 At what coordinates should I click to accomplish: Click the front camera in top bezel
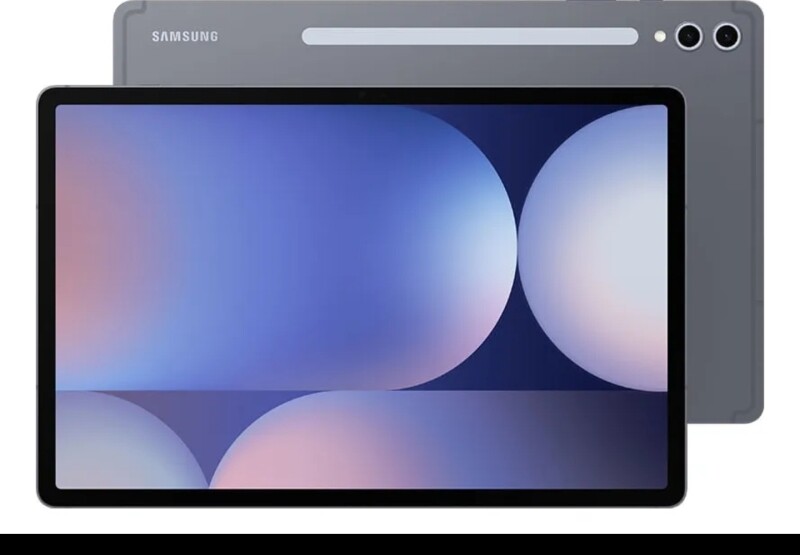click(x=362, y=95)
